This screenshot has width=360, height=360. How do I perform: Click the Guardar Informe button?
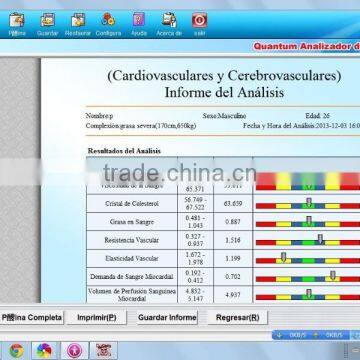pyautogui.click(x=167, y=317)
